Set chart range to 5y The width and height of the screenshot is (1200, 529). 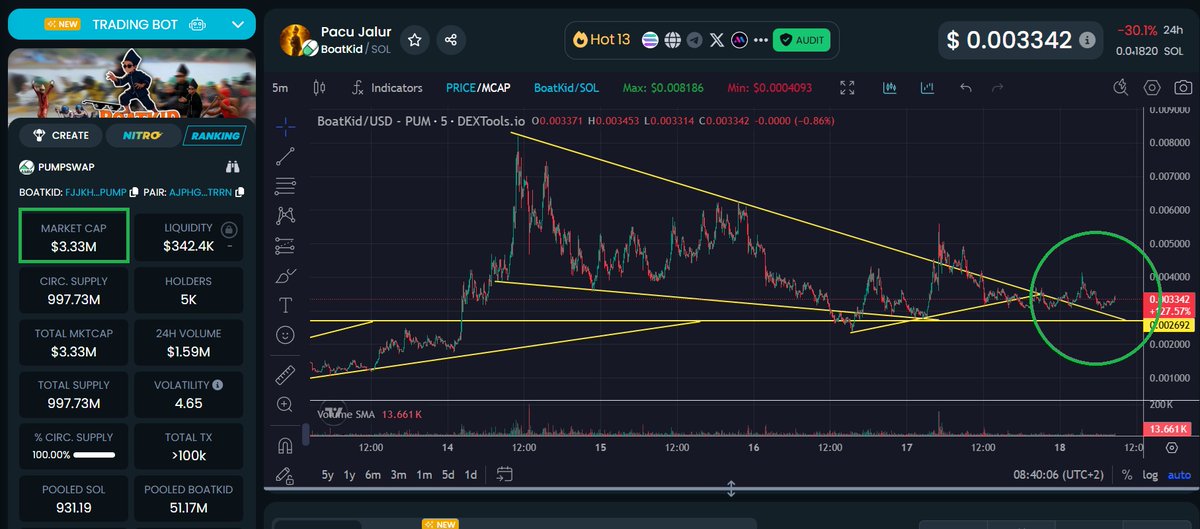pyautogui.click(x=327, y=474)
